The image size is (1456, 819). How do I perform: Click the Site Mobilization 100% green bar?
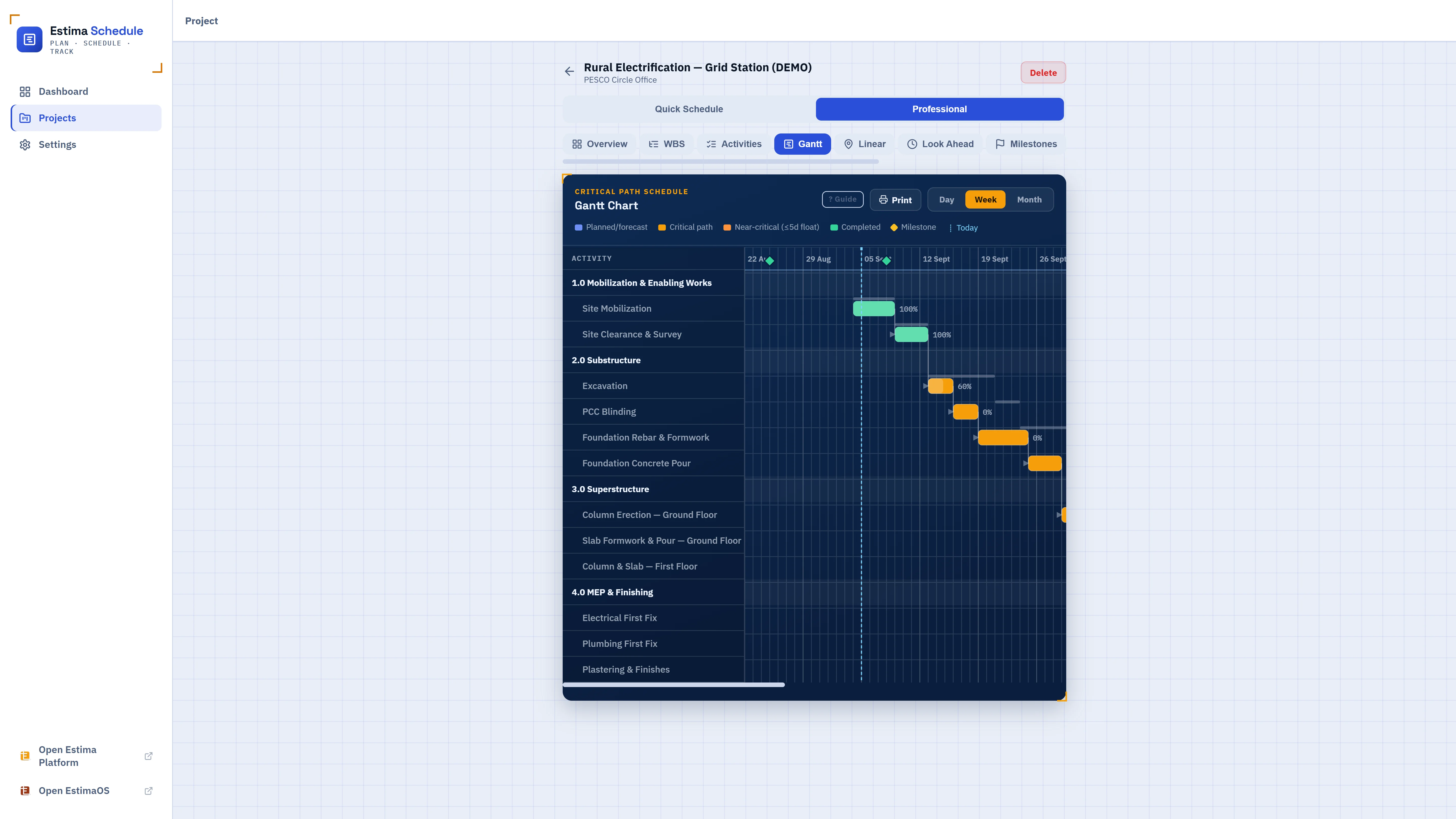click(874, 309)
